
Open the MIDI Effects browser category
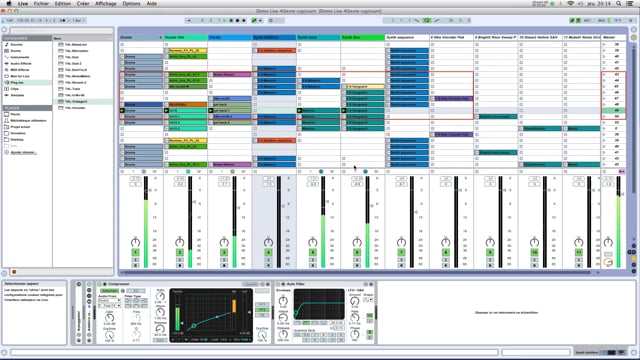click(20, 70)
